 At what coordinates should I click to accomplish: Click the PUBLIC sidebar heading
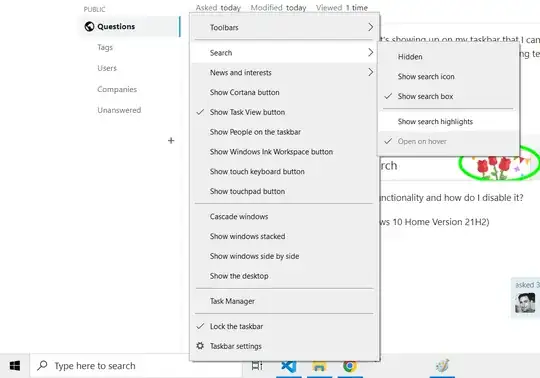94,9
